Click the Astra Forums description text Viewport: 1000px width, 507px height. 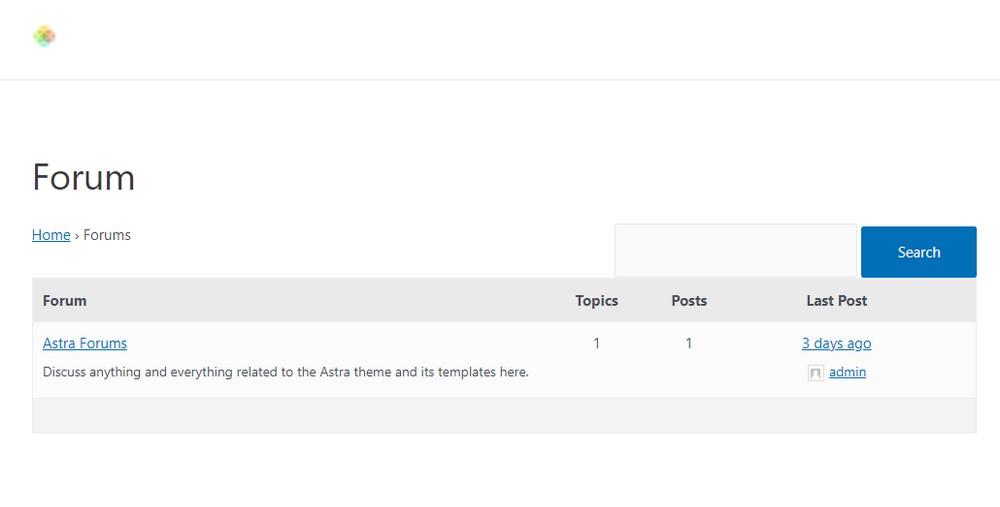point(285,372)
